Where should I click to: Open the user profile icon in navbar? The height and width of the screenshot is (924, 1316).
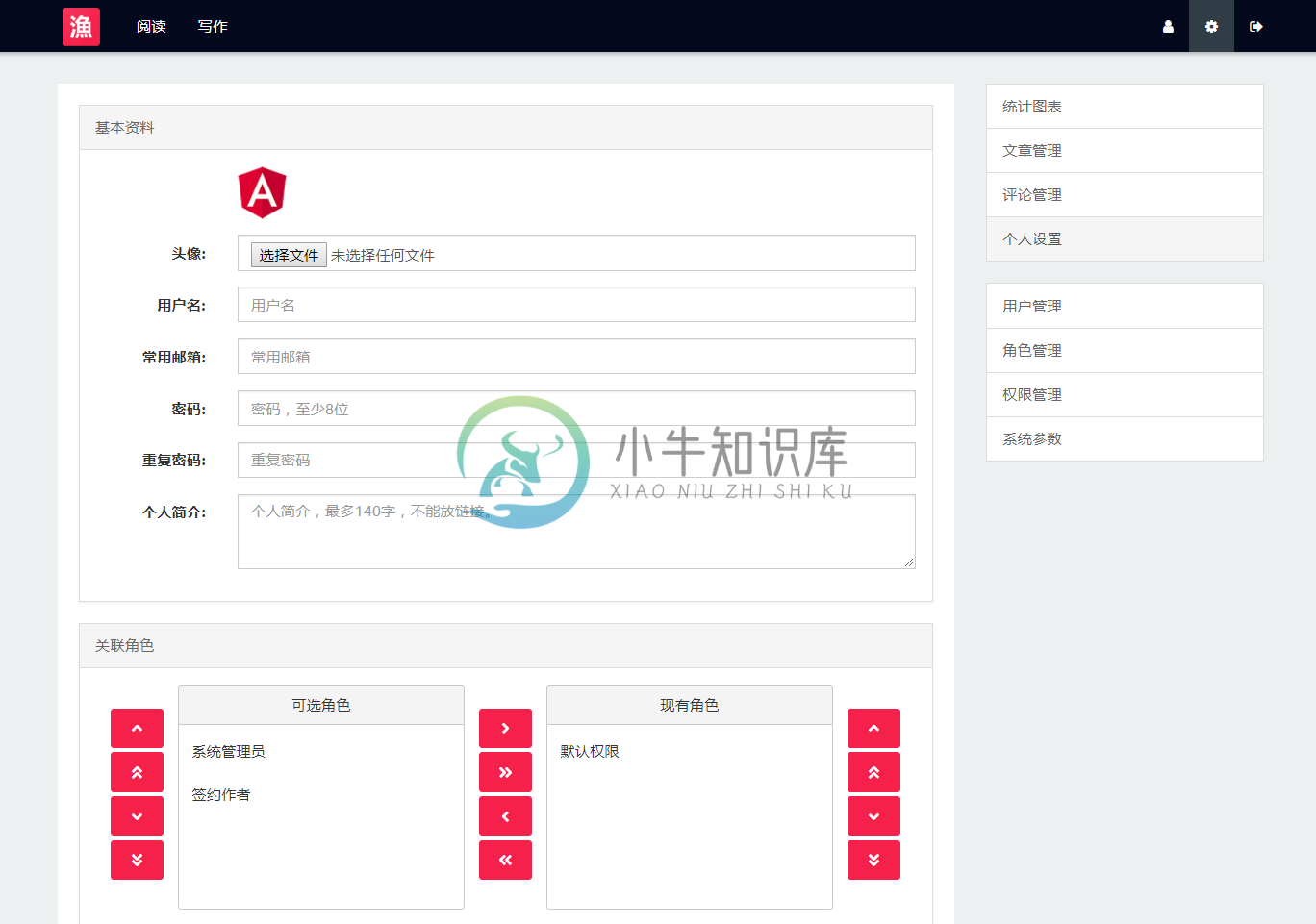pos(1168,26)
